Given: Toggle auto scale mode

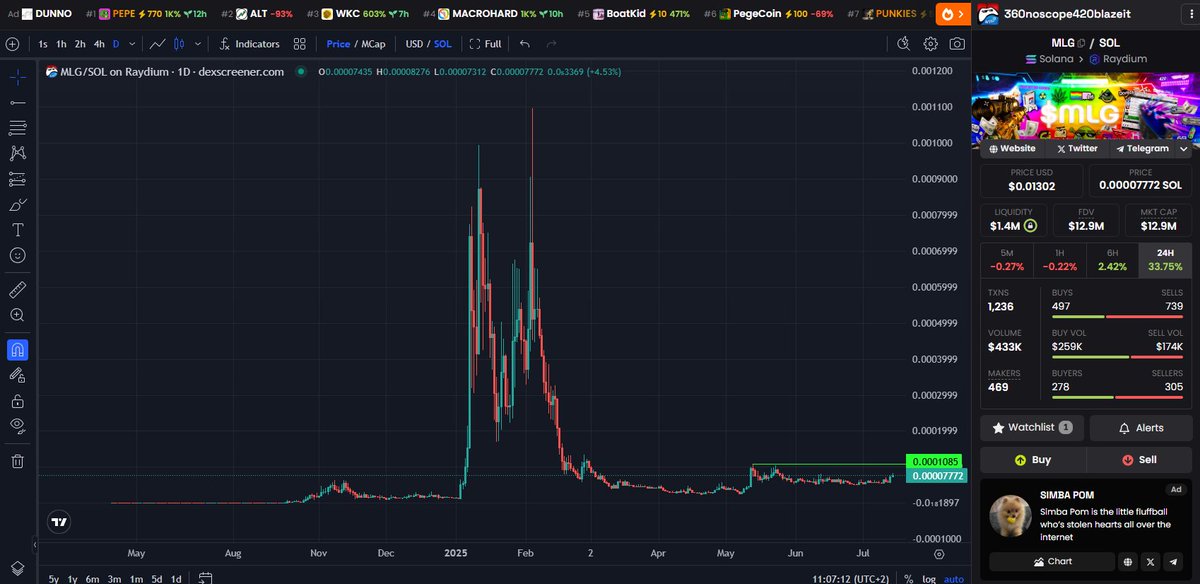Looking at the screenshot, I should pyautogui.click(x=954, y=578).
